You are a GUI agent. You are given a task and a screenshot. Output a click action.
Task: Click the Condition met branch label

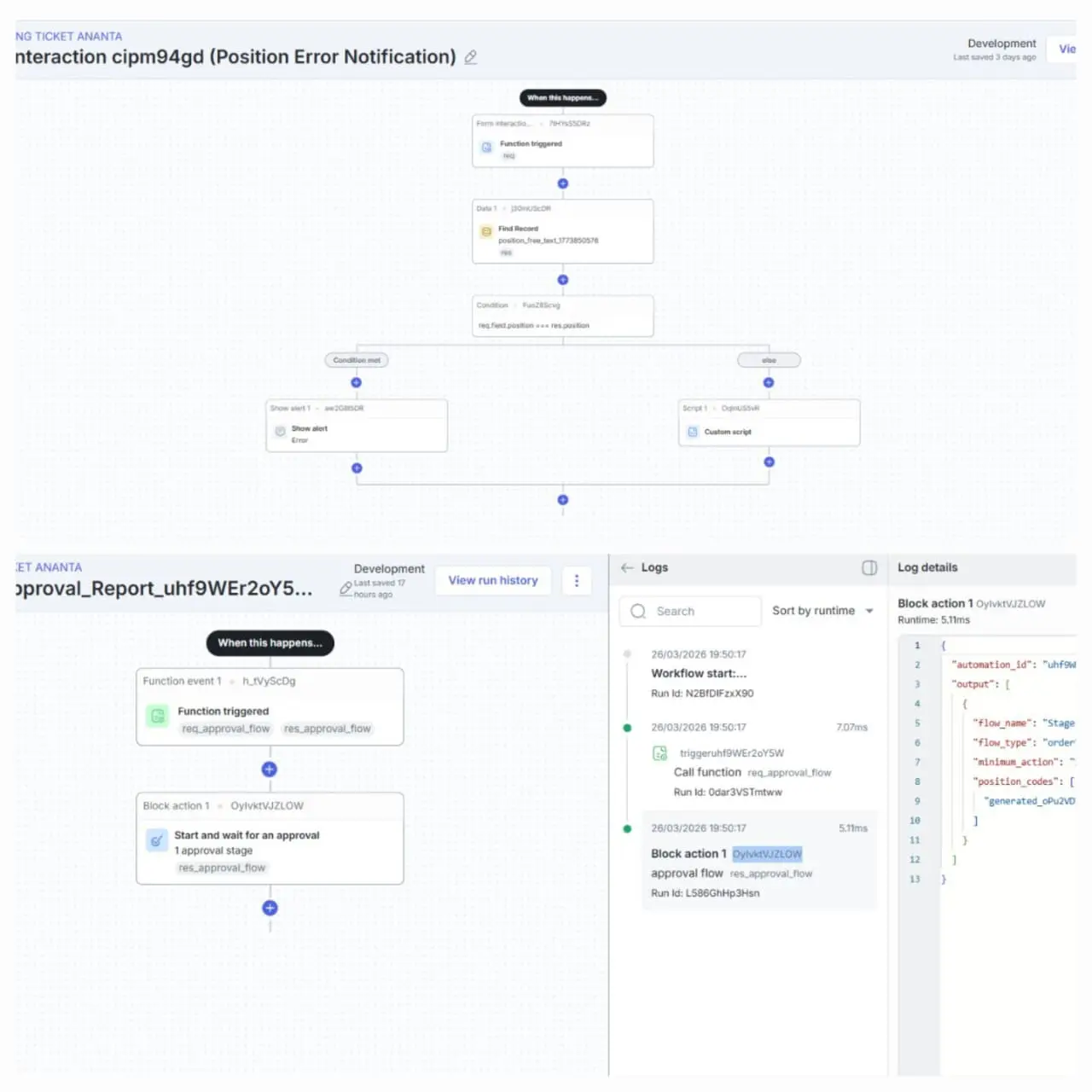pyautogui.click(x=357, y=360)
